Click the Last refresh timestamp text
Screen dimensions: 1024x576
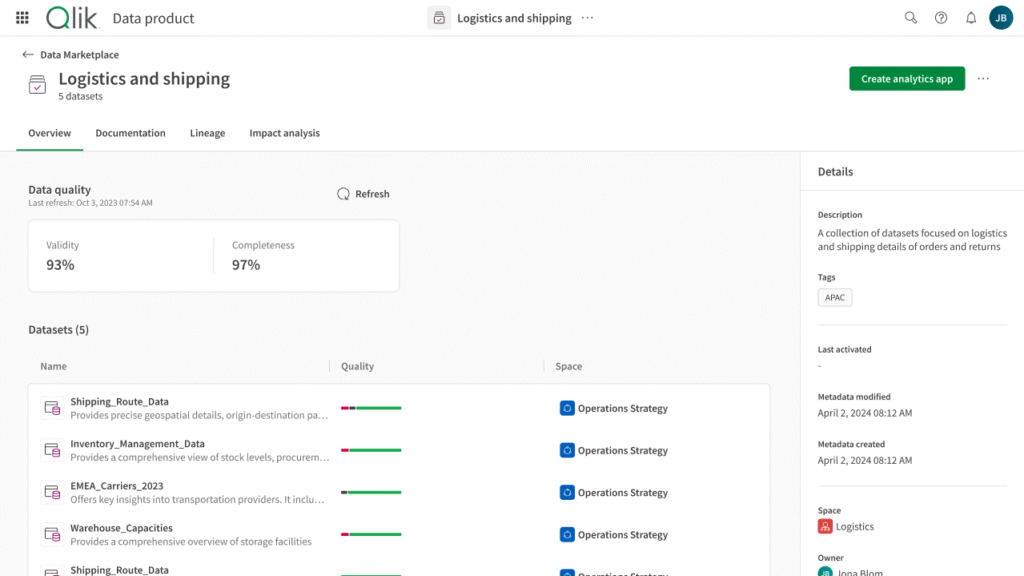click(90, 203)
